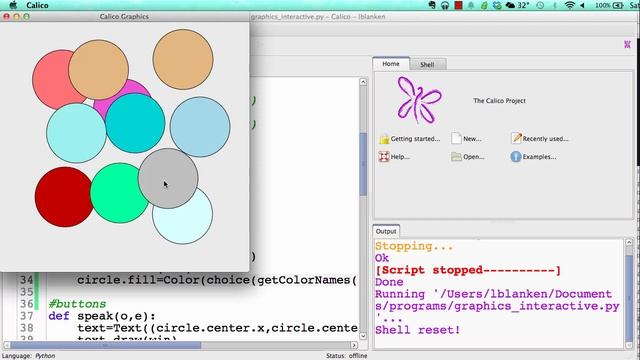This screenshot has height=360, width=640.
Task: Click the Help lifebuoy icon
Action: (384, 156)
